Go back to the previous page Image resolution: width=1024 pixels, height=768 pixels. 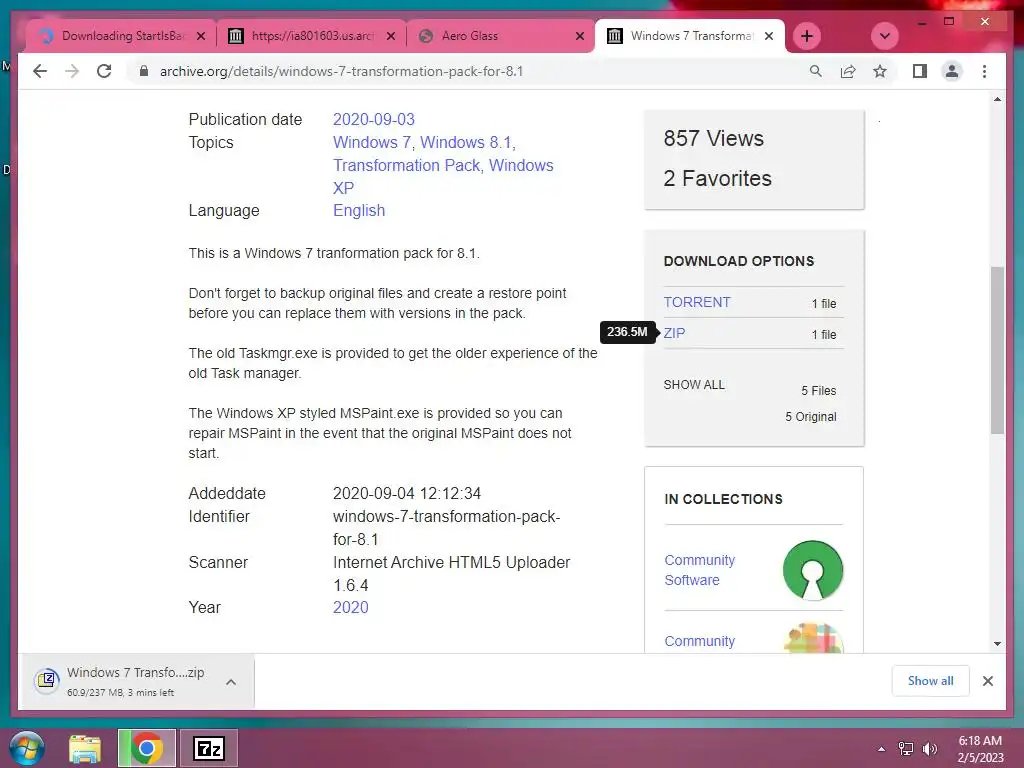click(40, 71)
